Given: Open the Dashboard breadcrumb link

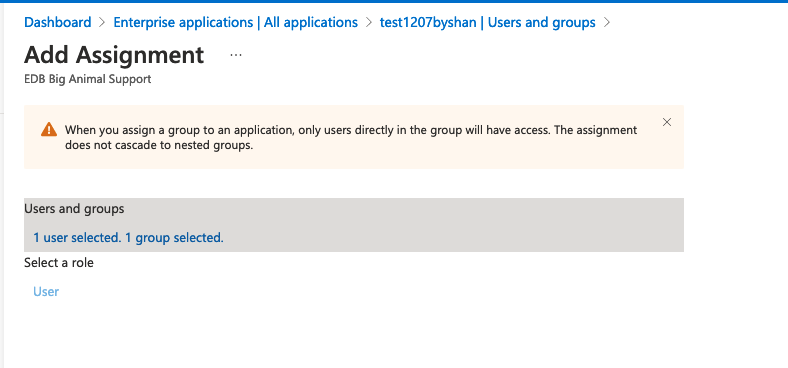Looking at the screenshot, I should [58, 23].
